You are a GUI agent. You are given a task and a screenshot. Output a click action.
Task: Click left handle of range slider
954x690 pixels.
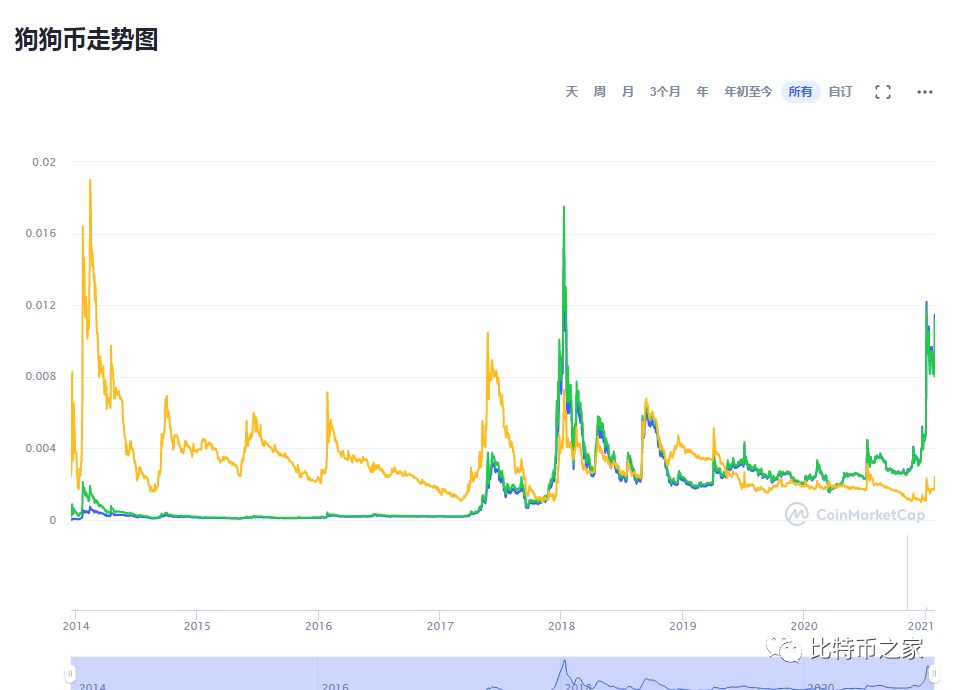[x=71, y=673]
